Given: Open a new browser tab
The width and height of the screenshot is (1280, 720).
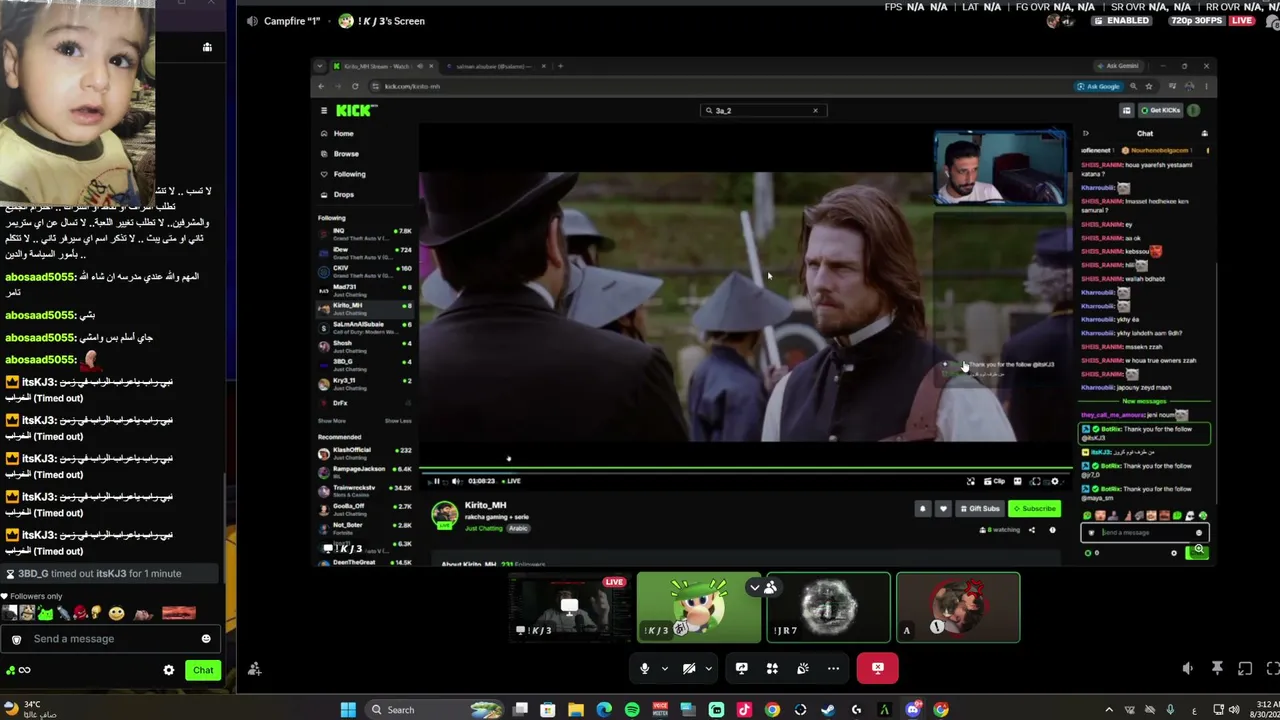Looking at the screenshot, I should tap(560, 66).
